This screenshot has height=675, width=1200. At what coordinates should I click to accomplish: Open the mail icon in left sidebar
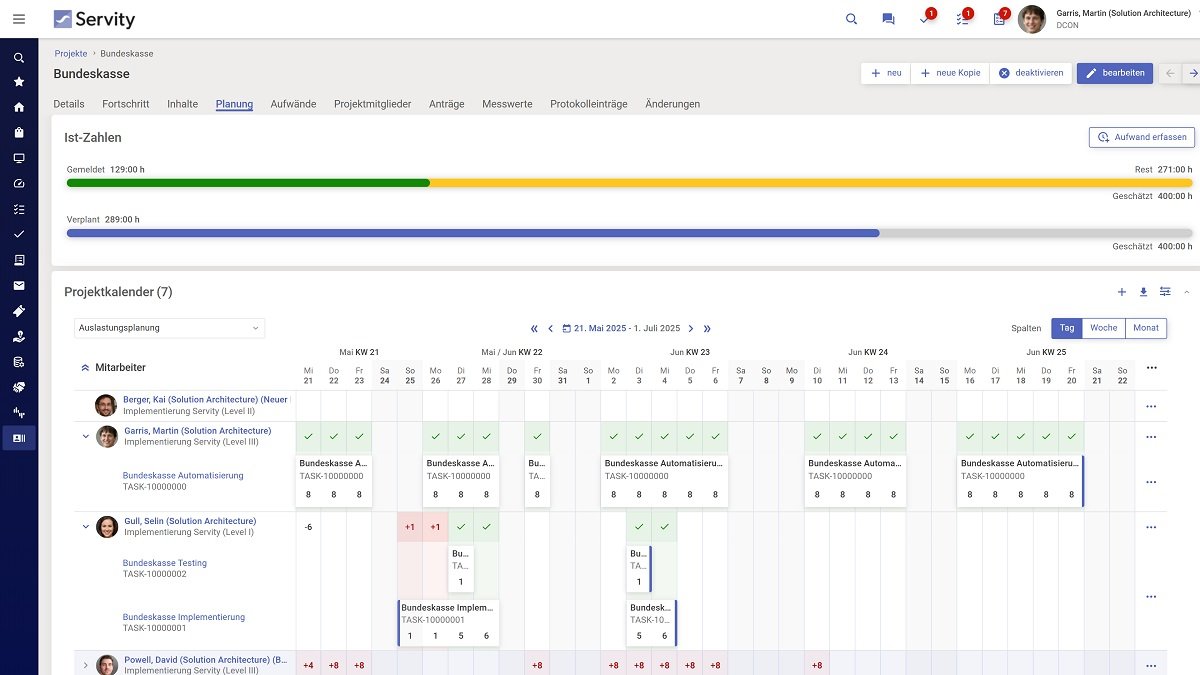[x=19, y=286]
